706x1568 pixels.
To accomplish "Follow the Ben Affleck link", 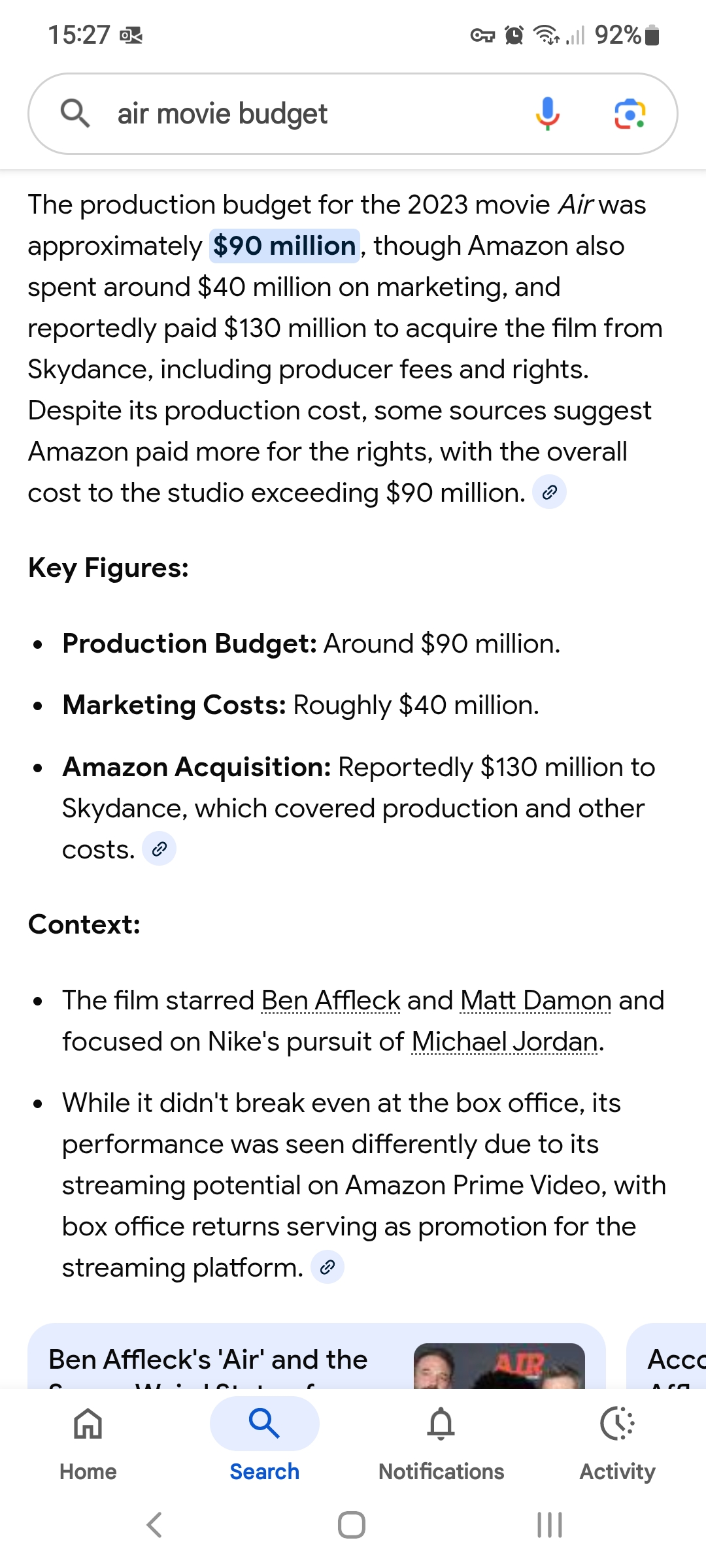I will pyautogui.click(x=331, y=1000).
